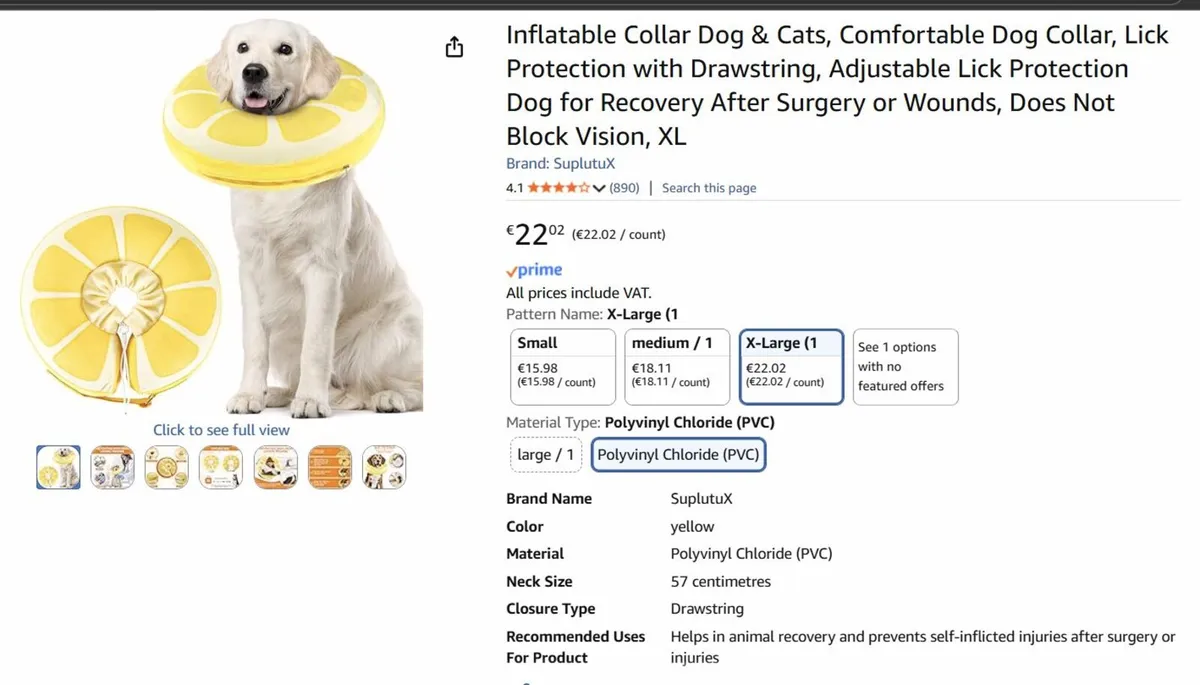This screenshot has width=1200, height=685.
Task: Click the Click to see full view link
Action: [x=220, y=429]
